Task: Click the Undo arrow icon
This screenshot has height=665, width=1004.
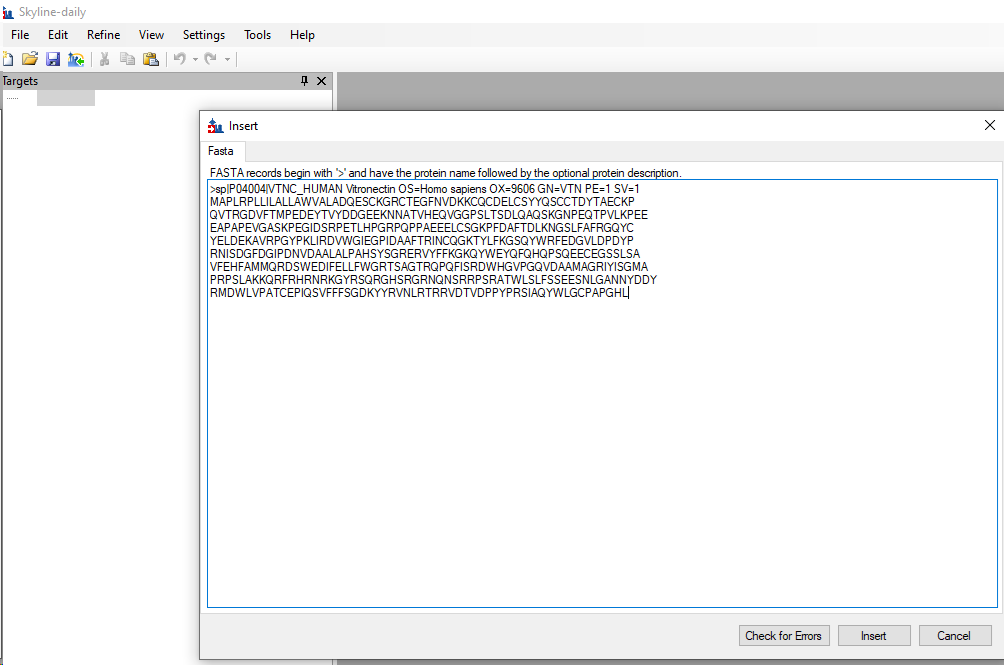Action: tap(180, 59)
